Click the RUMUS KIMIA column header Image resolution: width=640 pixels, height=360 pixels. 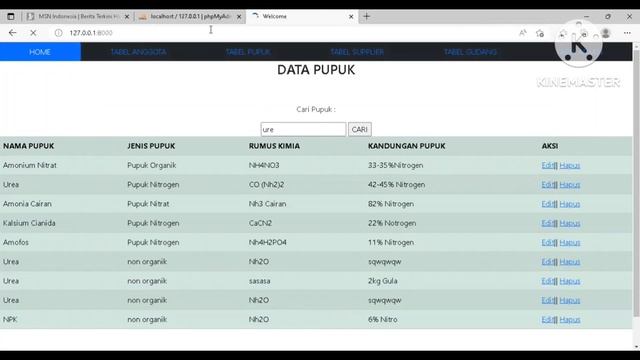click(x=274, y=146)
